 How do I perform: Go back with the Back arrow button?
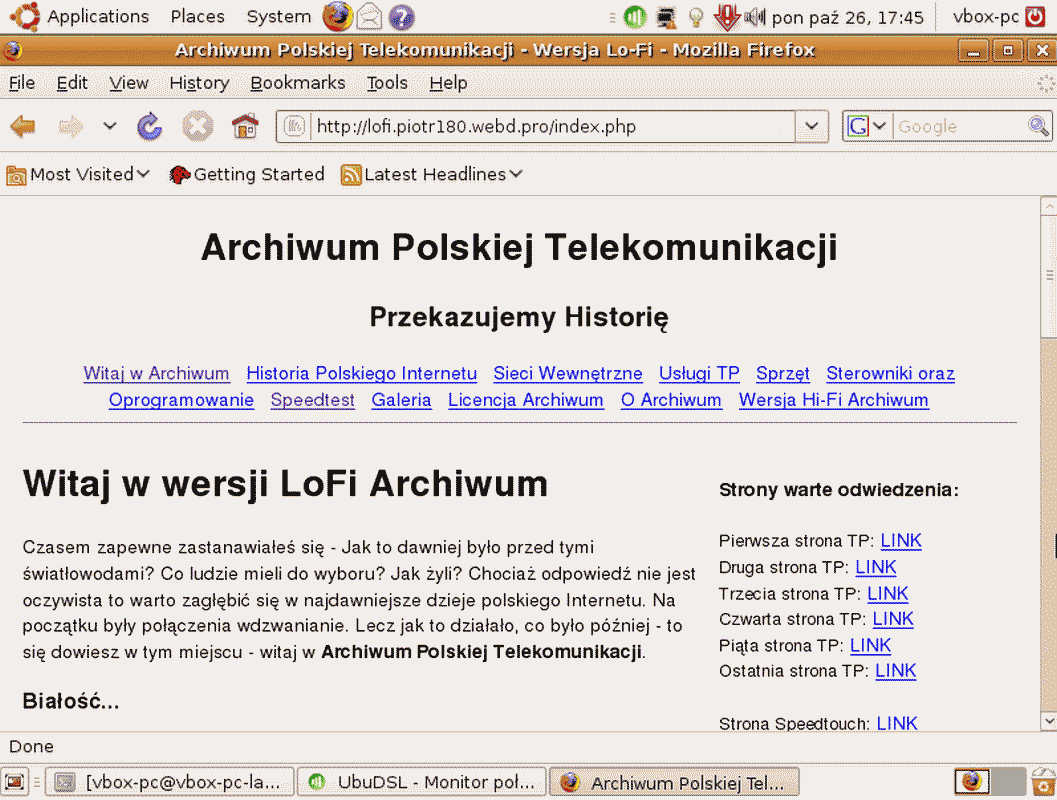pos(24,126)
